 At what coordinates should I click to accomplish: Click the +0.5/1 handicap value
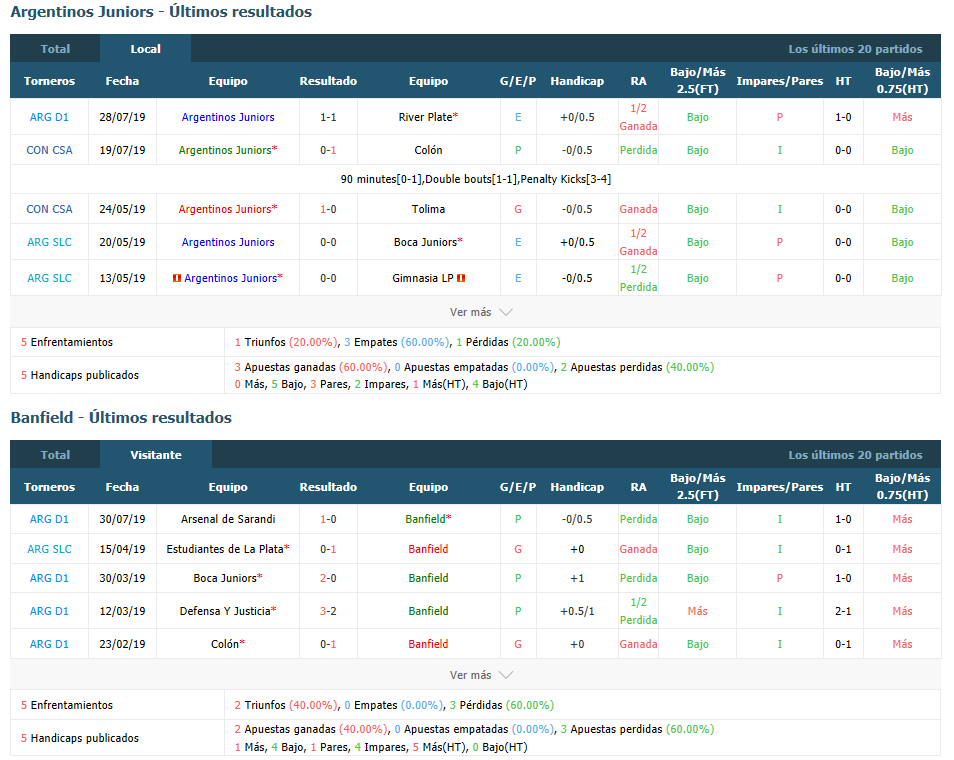(x=577, y=611)
